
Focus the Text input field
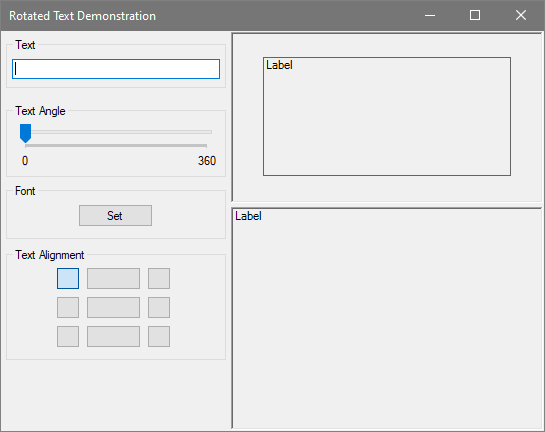point(116,69)
